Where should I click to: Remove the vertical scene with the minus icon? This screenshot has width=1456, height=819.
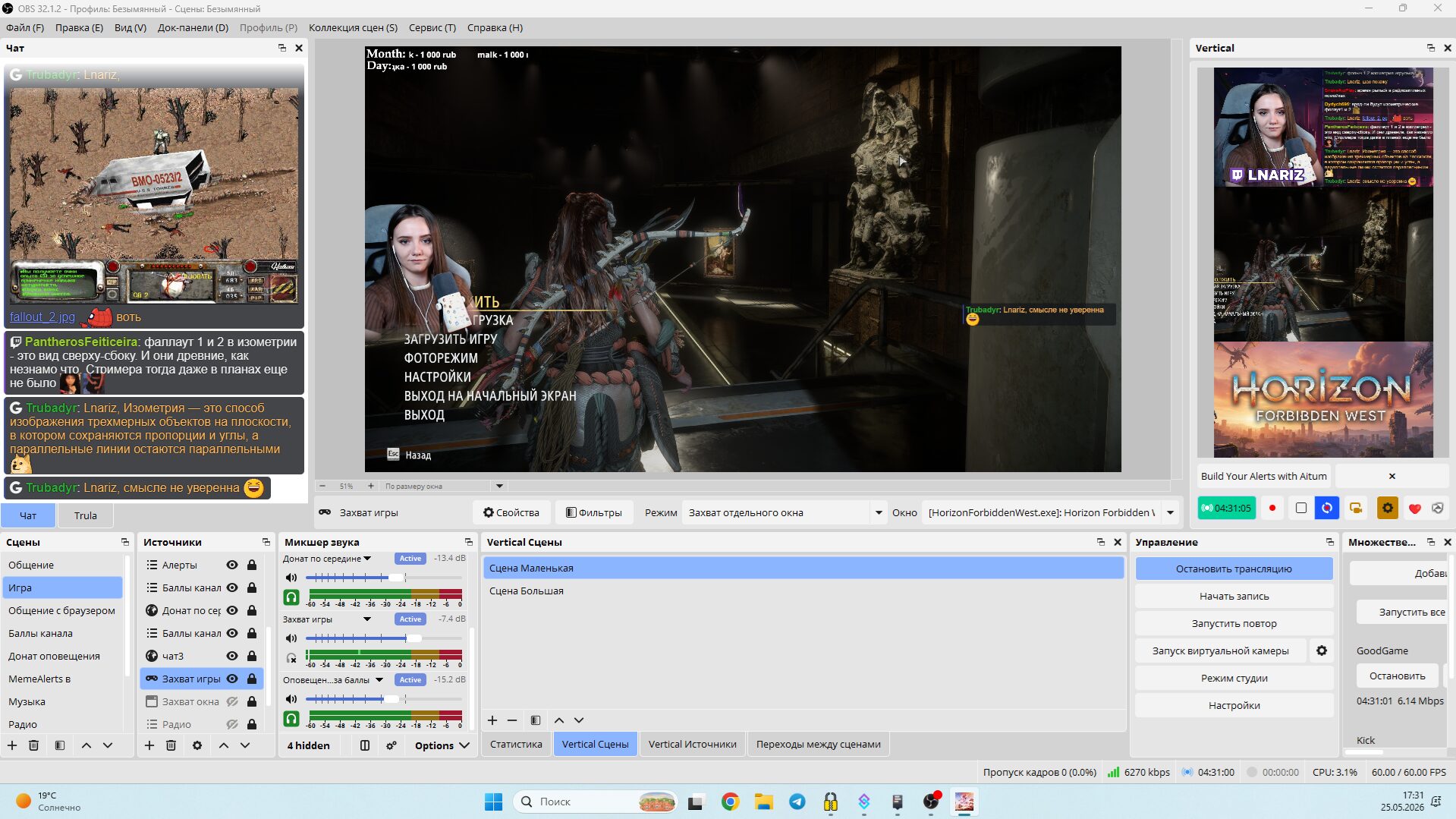click(512, 720)
